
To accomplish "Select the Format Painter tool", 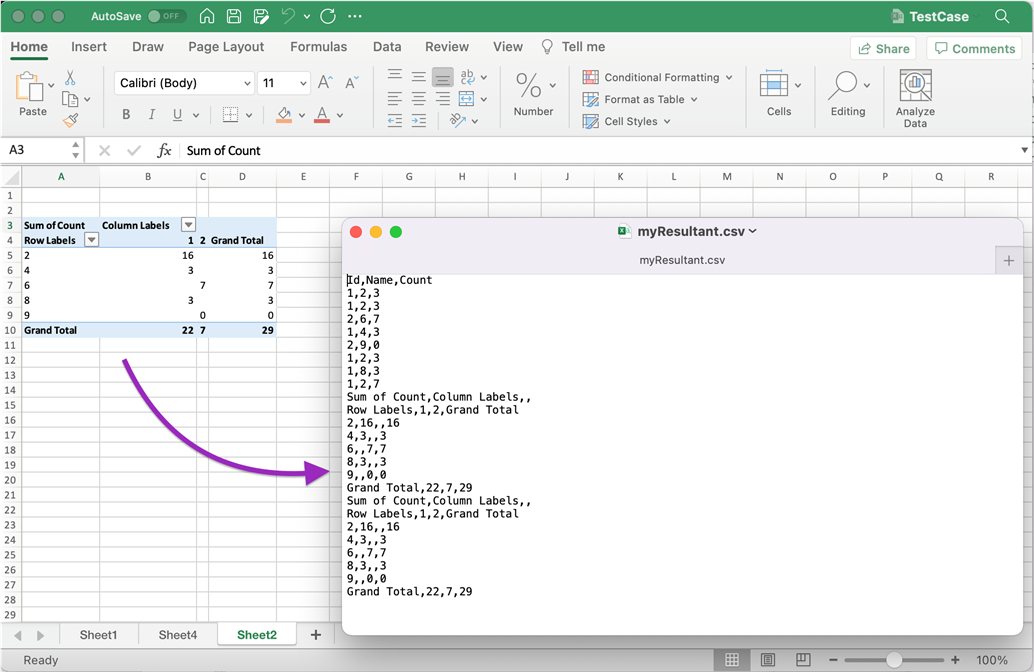I will tap(71, 119).
